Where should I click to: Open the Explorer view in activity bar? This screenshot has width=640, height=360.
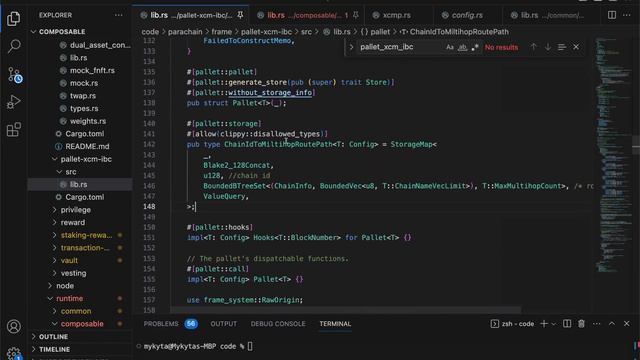[x=13, y=18]
